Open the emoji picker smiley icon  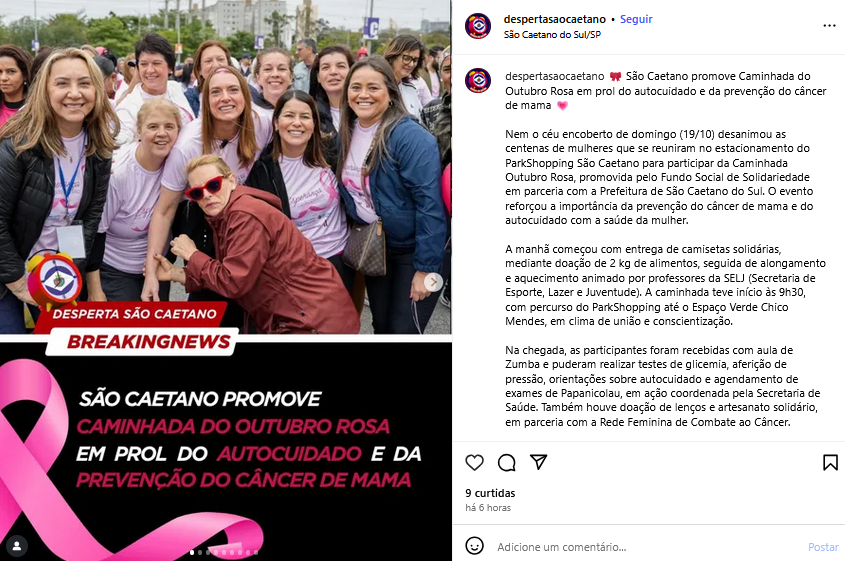pyautogui.click(x=474, y=546)
